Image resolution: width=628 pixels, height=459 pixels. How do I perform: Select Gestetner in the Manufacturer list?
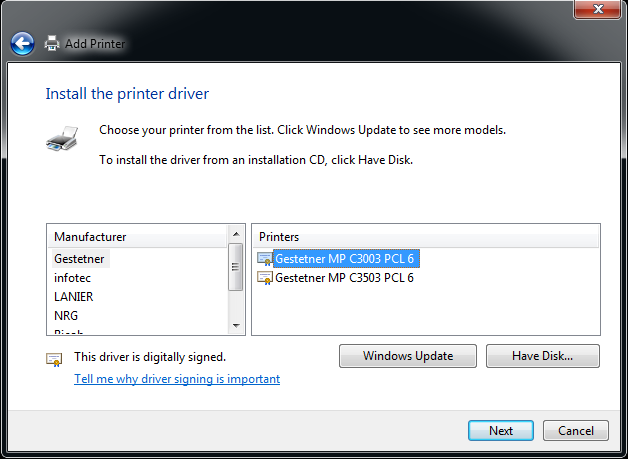[80, 259]
